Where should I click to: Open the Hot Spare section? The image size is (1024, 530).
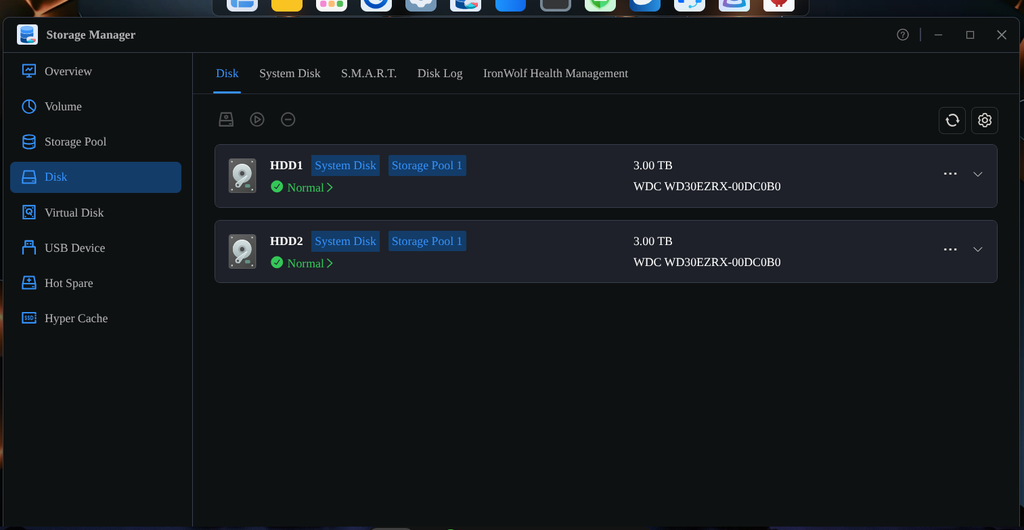click(95, 283)
